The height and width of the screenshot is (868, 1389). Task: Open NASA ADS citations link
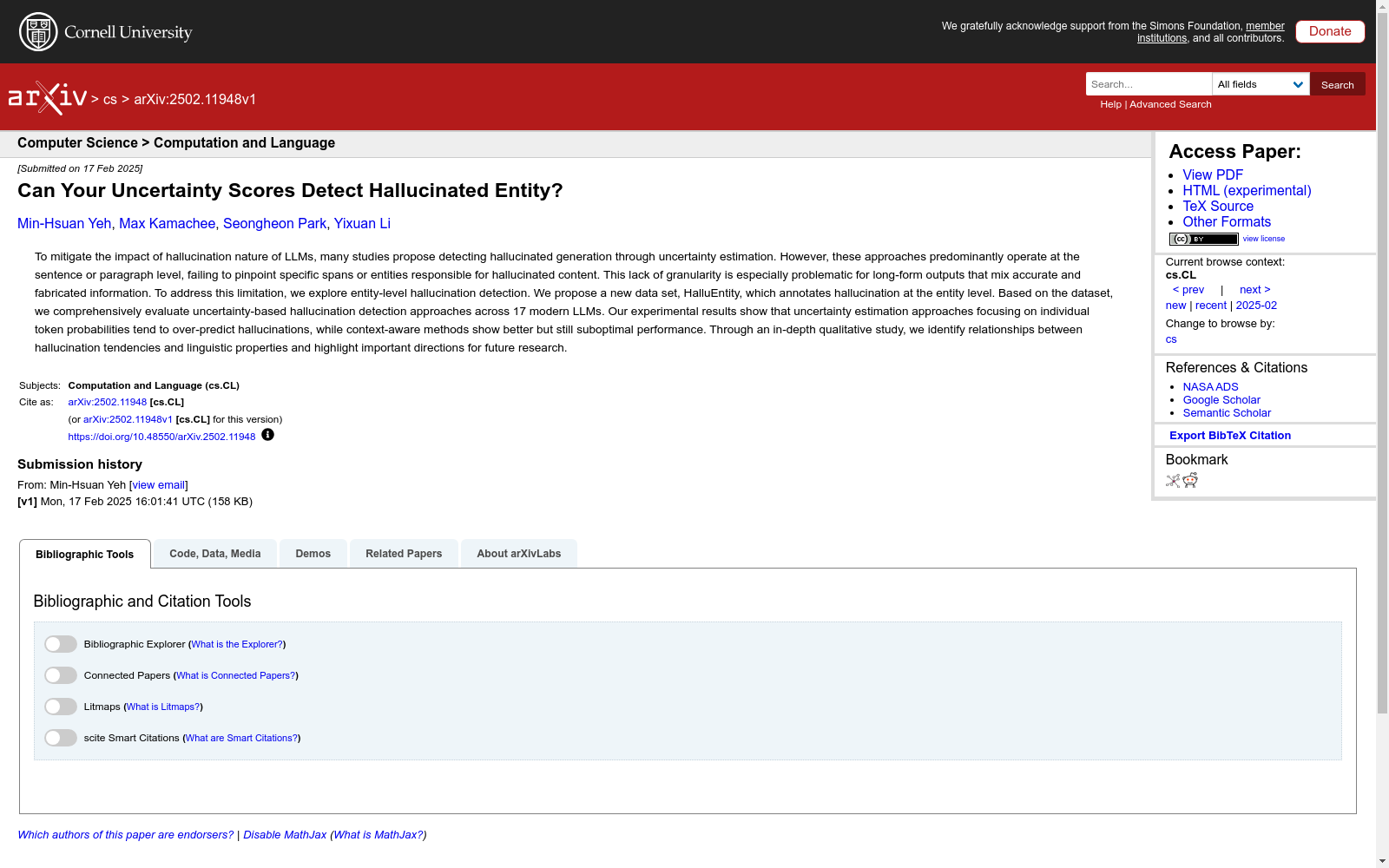[1210, 387]
